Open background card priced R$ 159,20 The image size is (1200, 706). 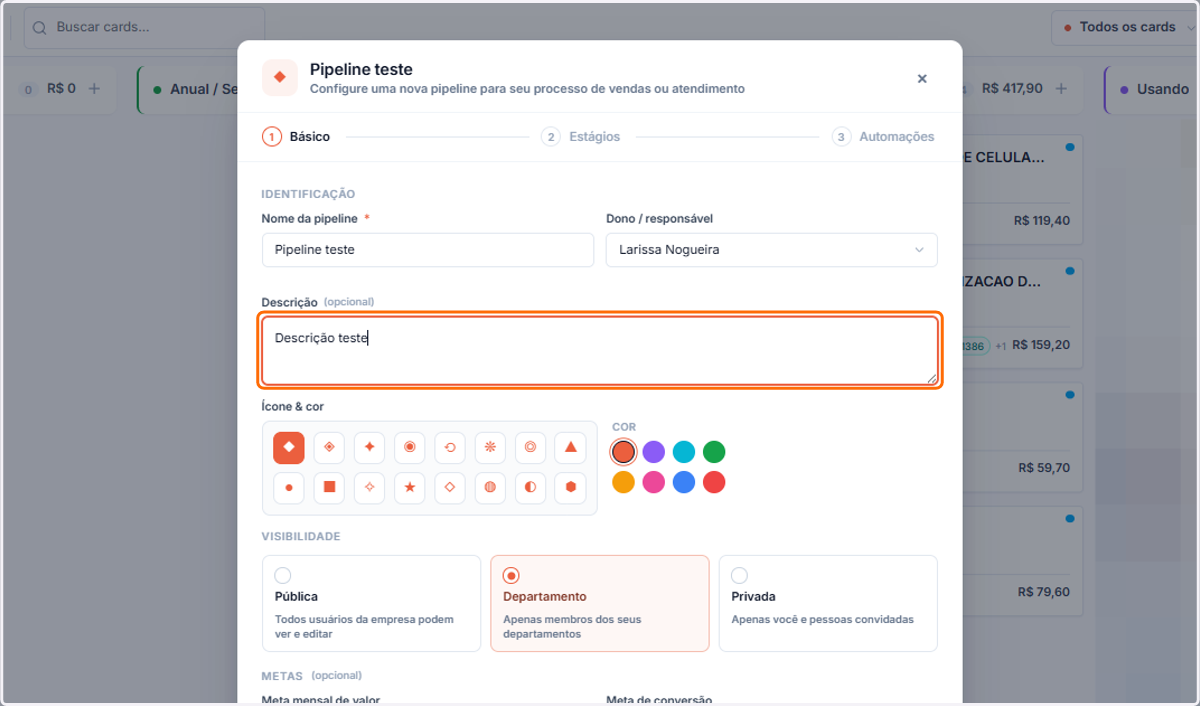(x=1022, y=314)
